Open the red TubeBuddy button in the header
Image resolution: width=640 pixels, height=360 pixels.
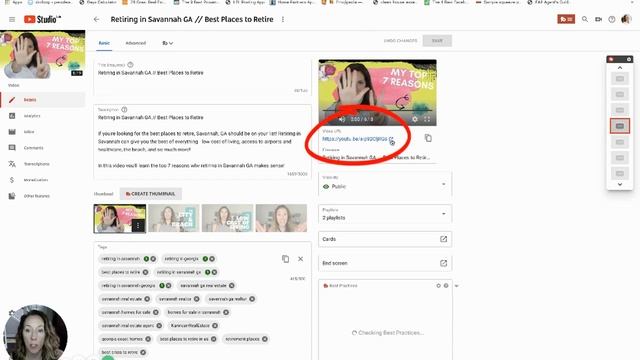click(566, 19)
